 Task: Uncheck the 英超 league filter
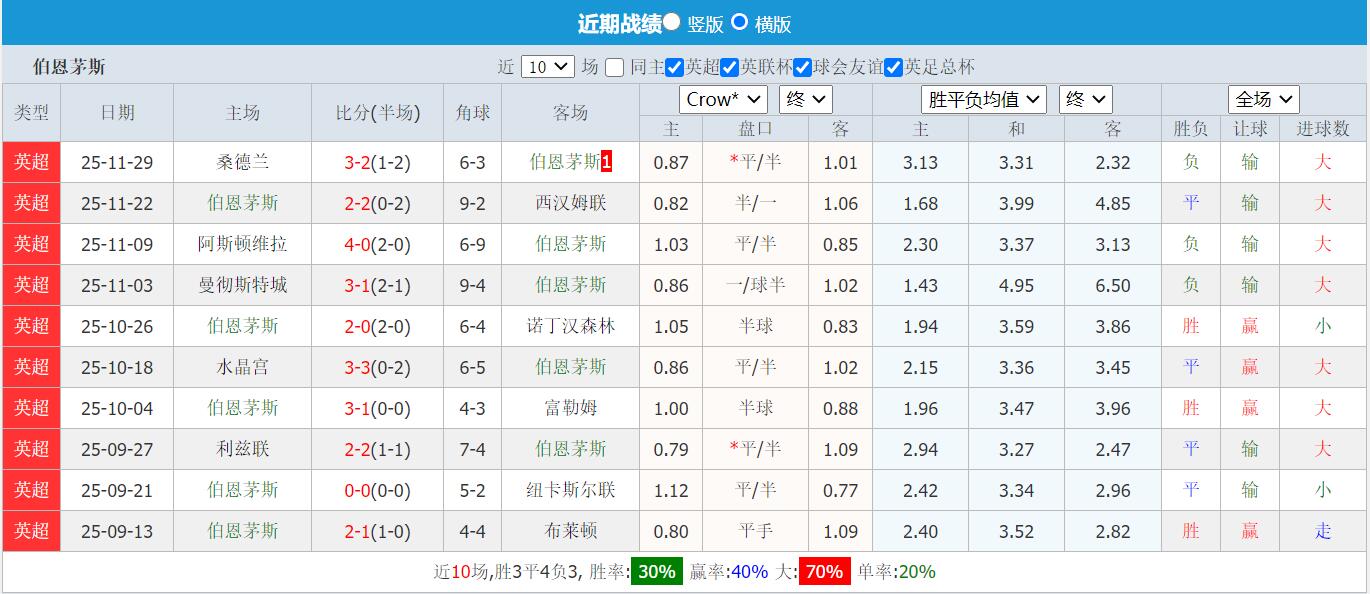pos(676,67)
